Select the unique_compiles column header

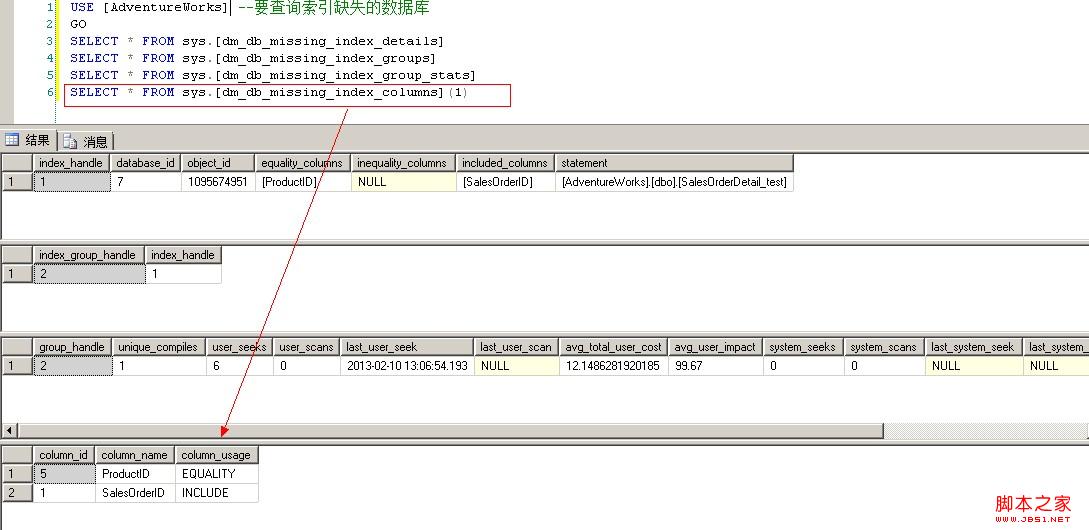tap(158, 347)
